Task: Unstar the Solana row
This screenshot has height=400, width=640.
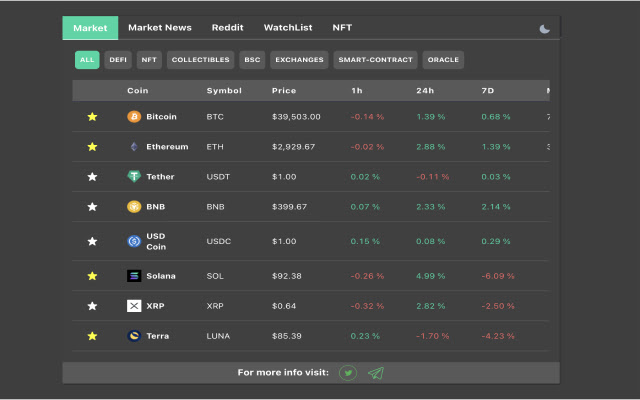Action: [92, 276]
